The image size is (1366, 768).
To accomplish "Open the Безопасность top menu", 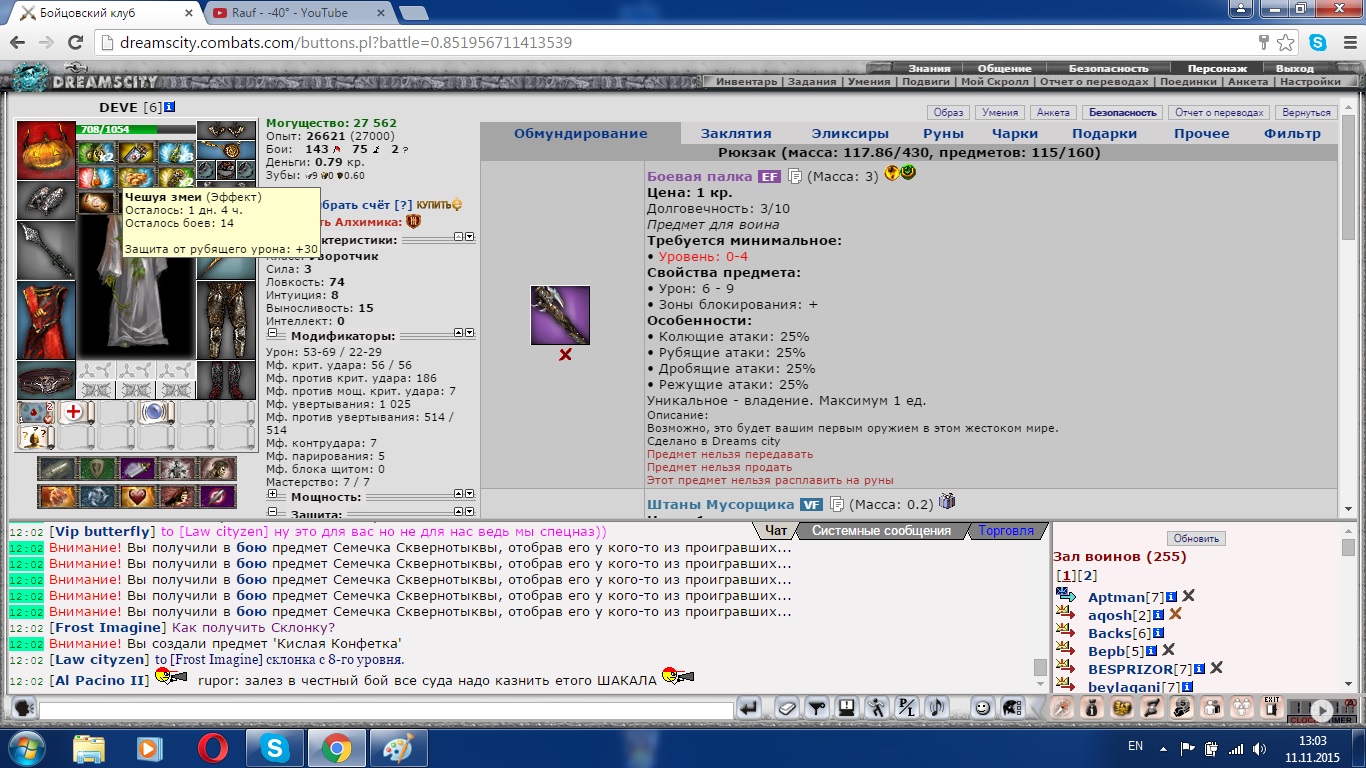I will point(1108,68).
